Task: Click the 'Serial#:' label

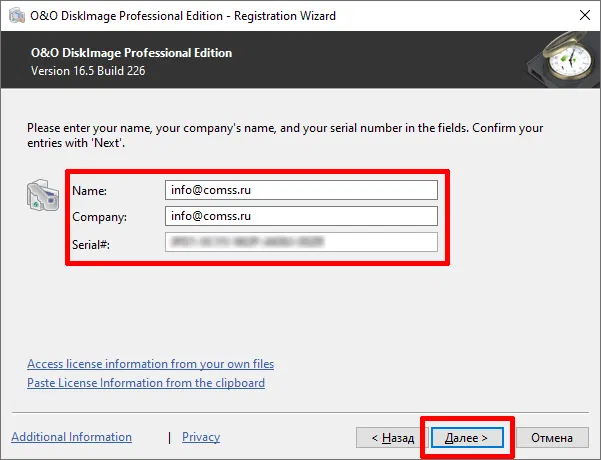Action: (x=94, y=242)
